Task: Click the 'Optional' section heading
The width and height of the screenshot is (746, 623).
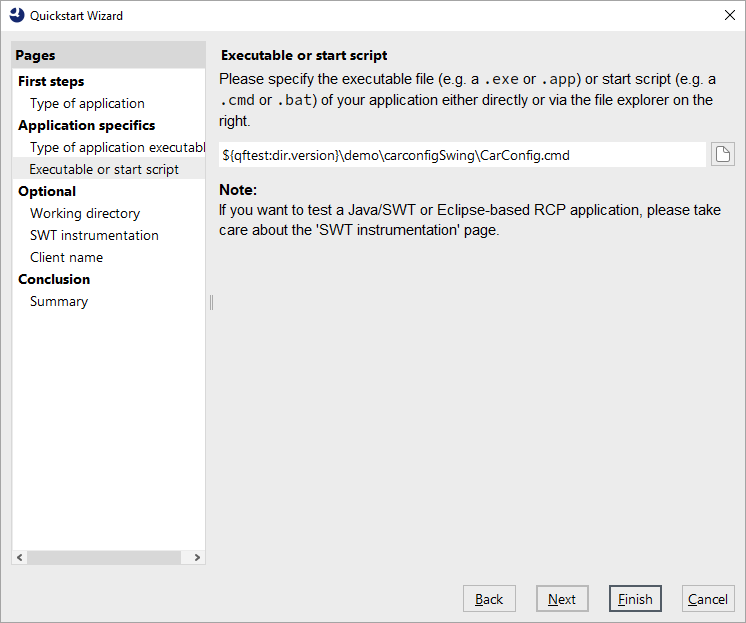Action: [47, 191]
